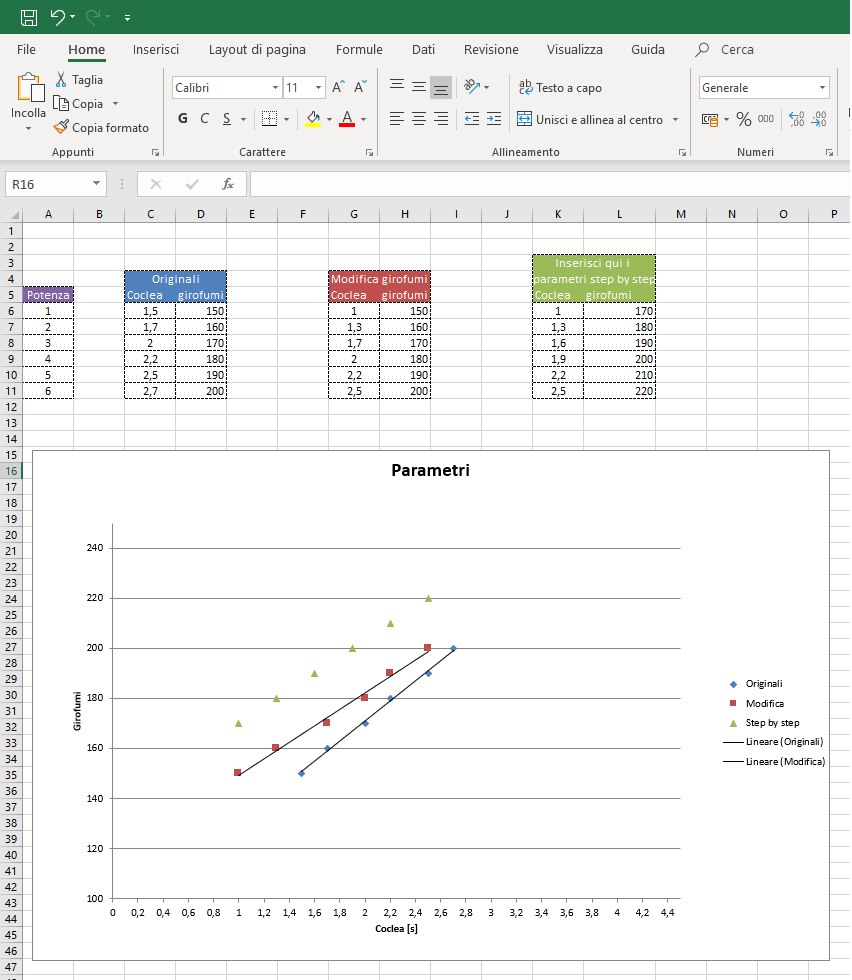This screenshot has width=852, height=980.
Task: Toggle Testo a capo text wrapping
Action: tap(560, 88)
